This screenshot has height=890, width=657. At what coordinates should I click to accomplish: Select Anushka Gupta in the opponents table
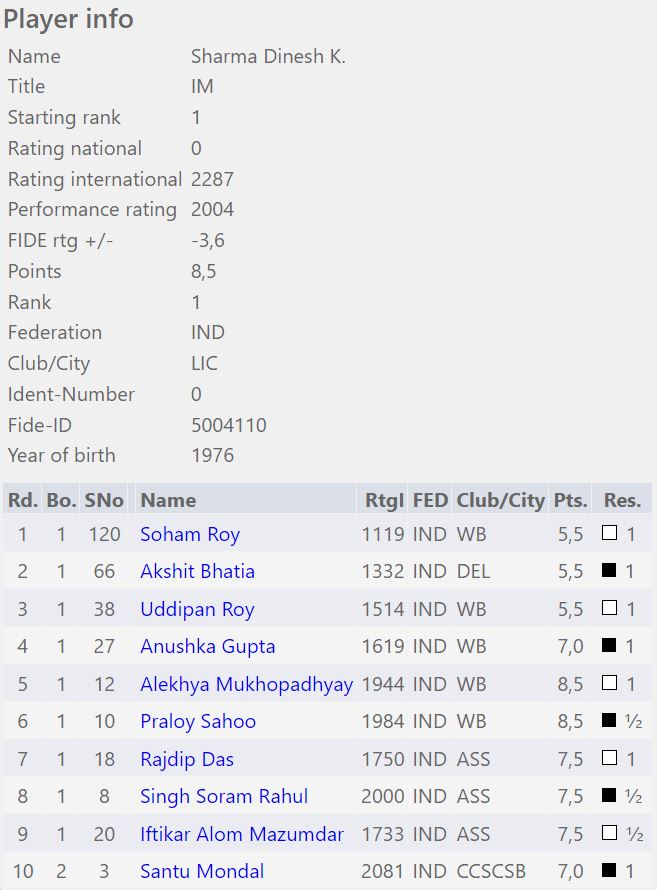(207, 646)
